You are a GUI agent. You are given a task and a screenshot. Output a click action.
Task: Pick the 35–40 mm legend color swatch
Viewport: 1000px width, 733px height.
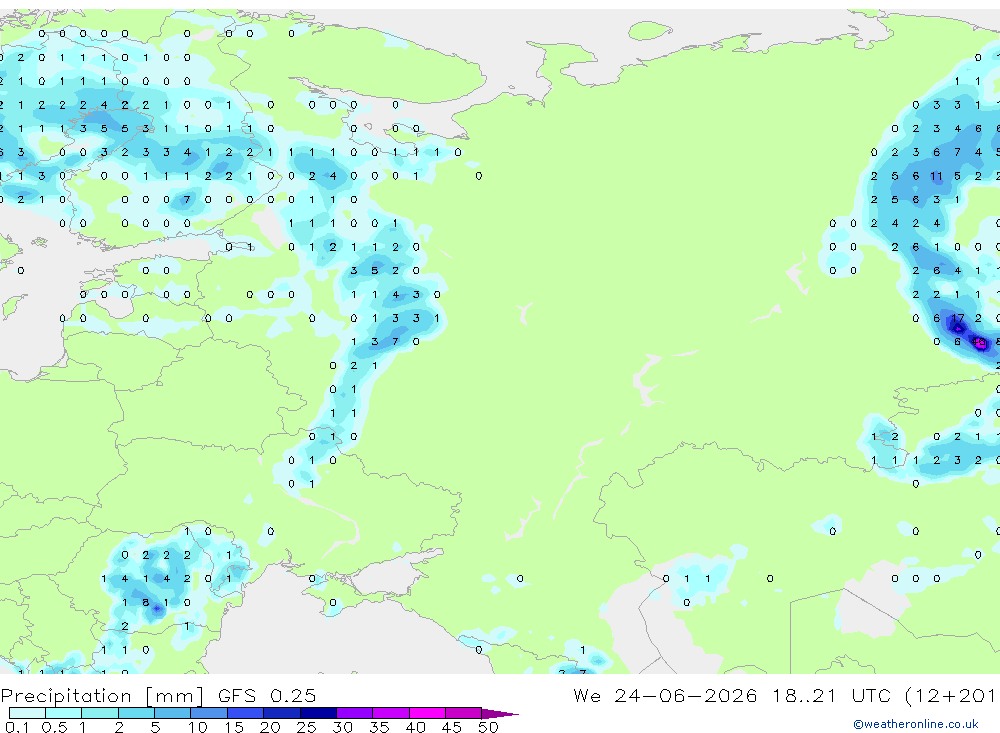390,713
